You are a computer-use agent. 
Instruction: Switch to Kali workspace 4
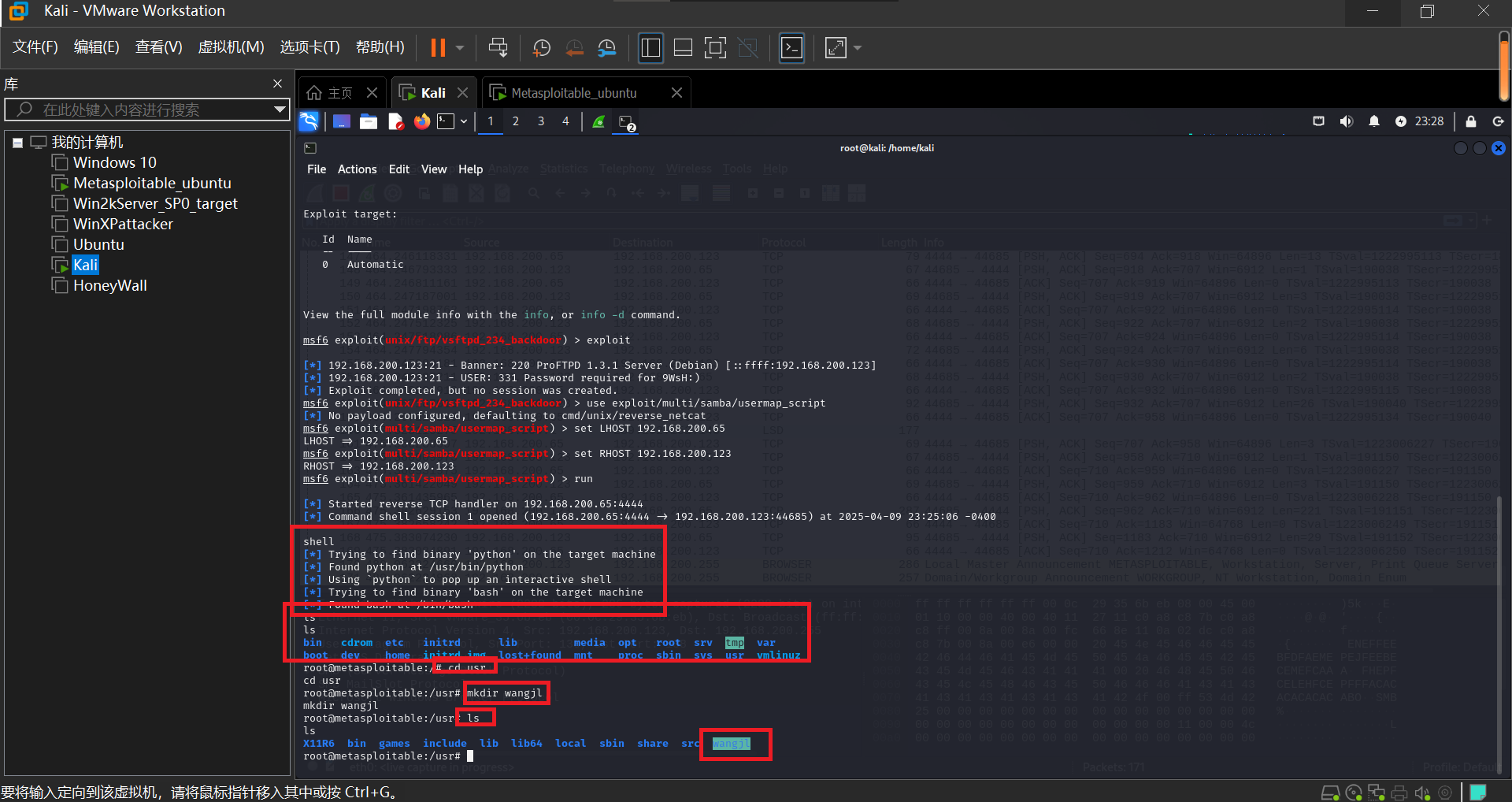point(565,121)
